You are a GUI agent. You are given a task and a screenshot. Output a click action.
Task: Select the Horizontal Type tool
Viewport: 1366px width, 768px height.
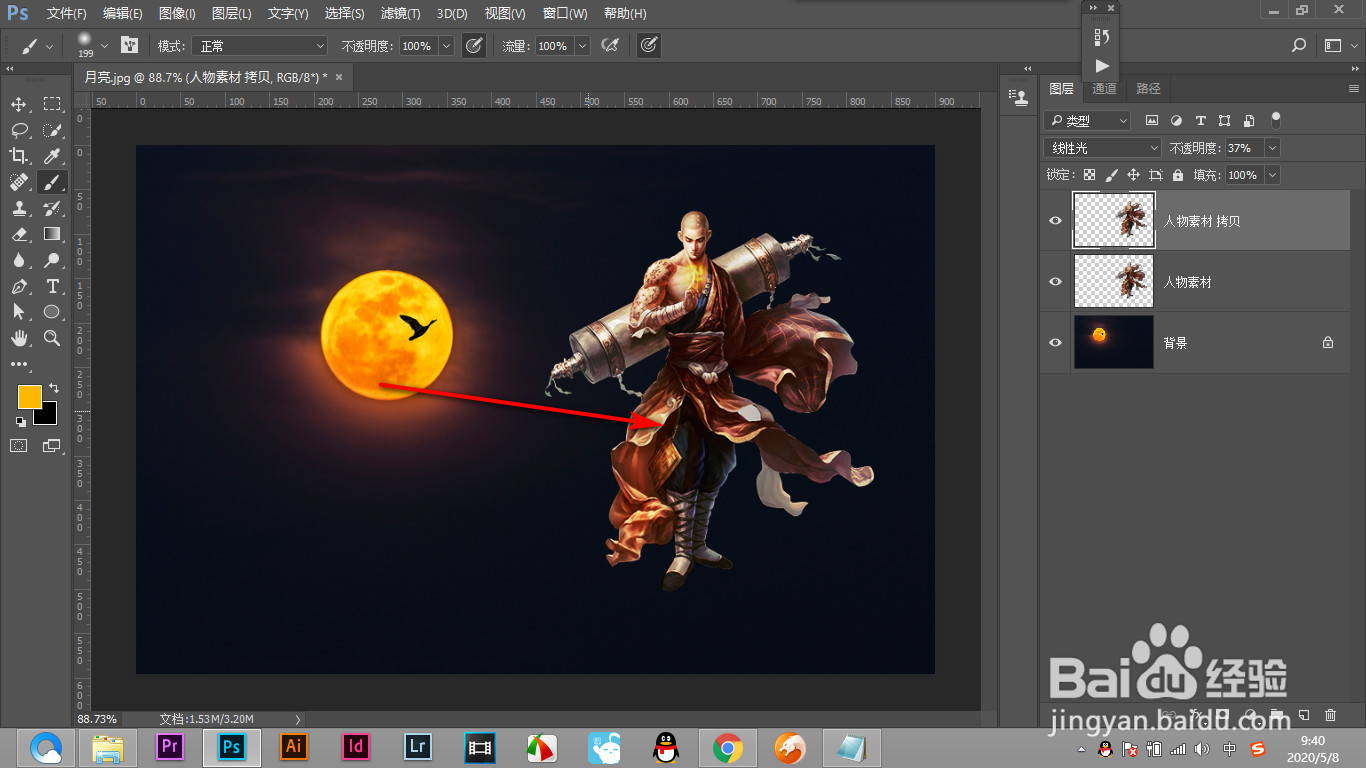tap(52, 287)
